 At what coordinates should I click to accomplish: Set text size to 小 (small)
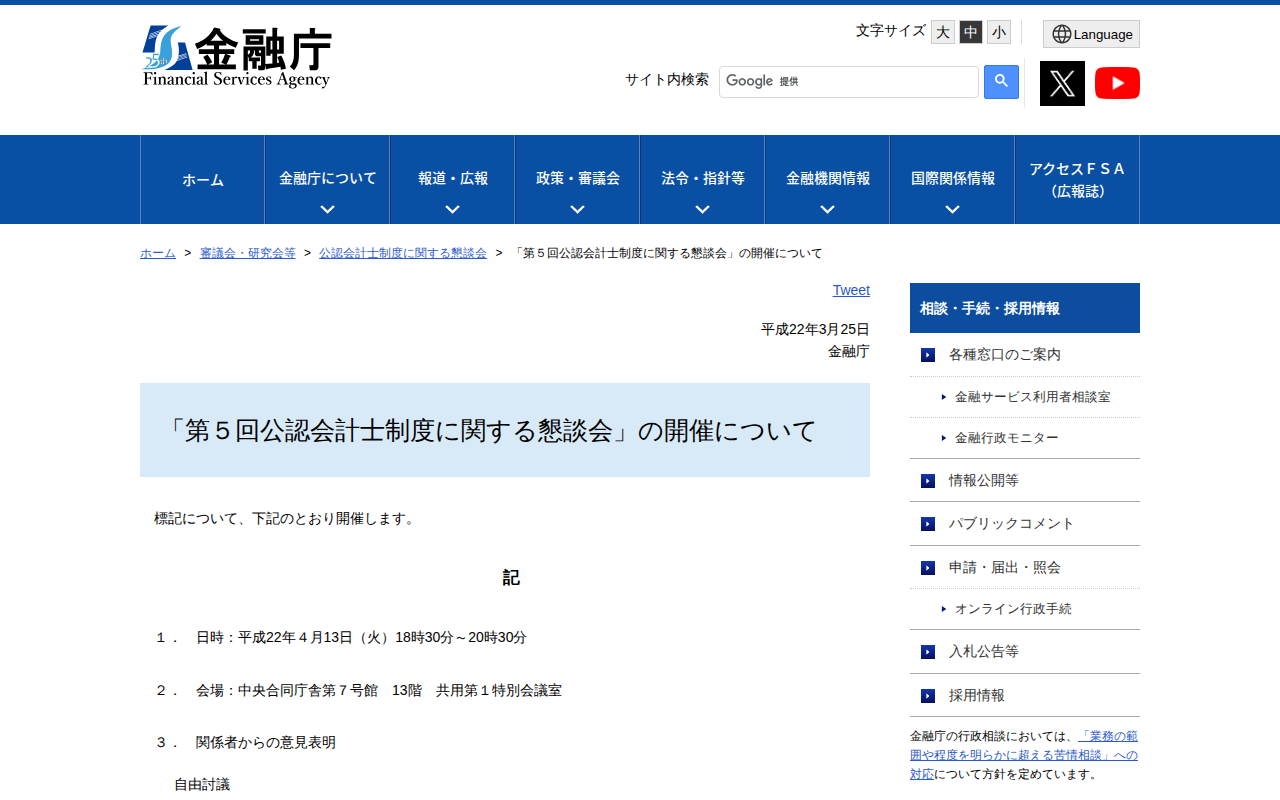point(999,32)
